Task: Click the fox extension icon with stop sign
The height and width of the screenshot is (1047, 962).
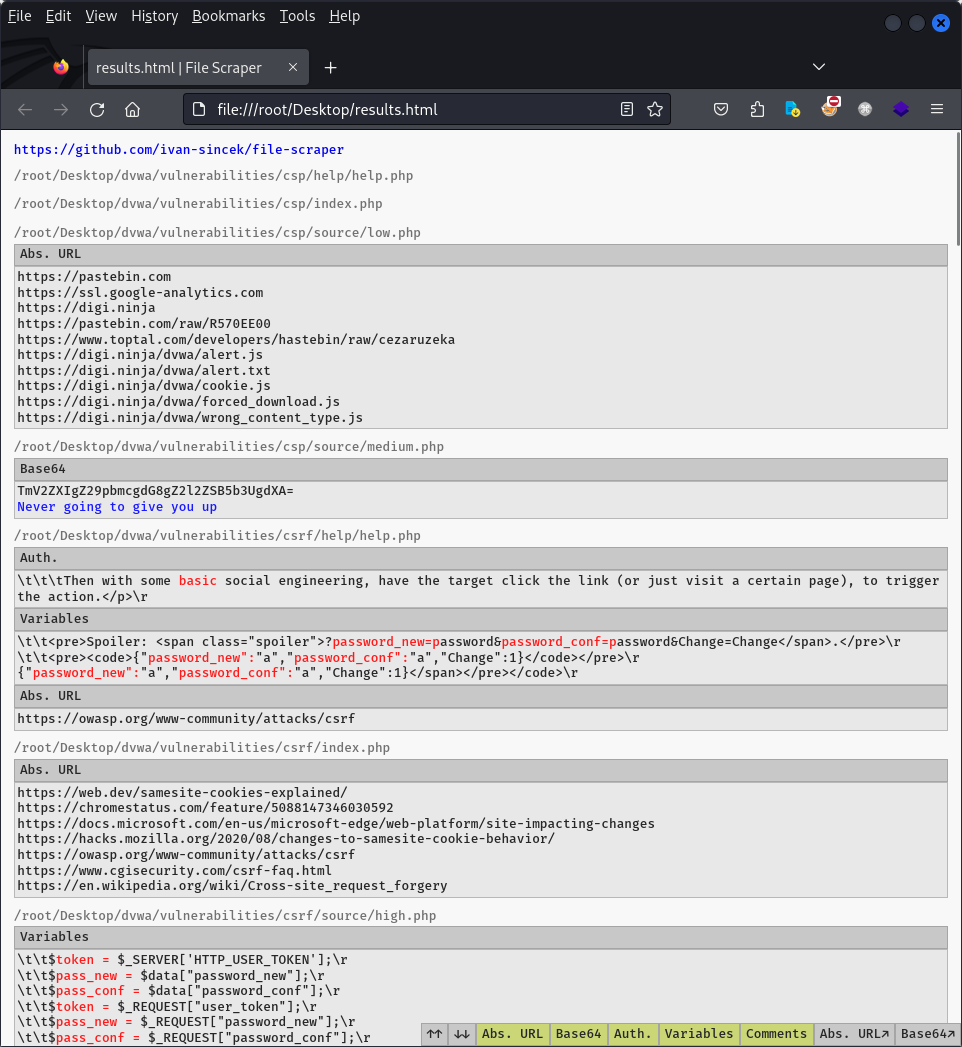Action: [x=830, y=109]
